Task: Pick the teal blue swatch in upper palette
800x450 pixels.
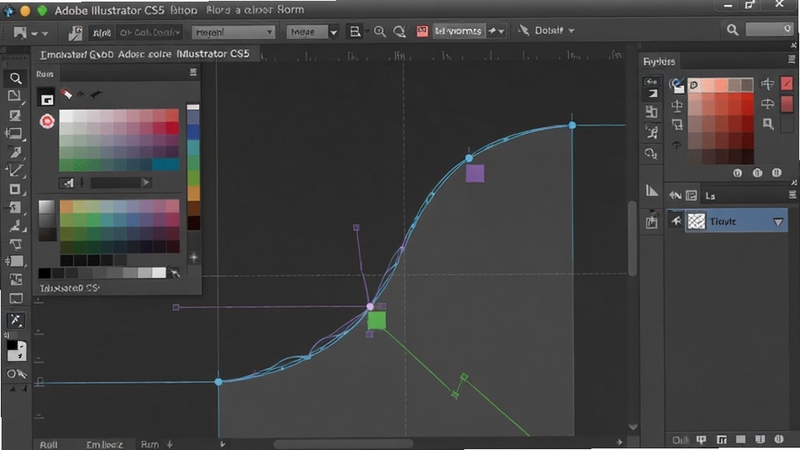Action: pos(165,164)
